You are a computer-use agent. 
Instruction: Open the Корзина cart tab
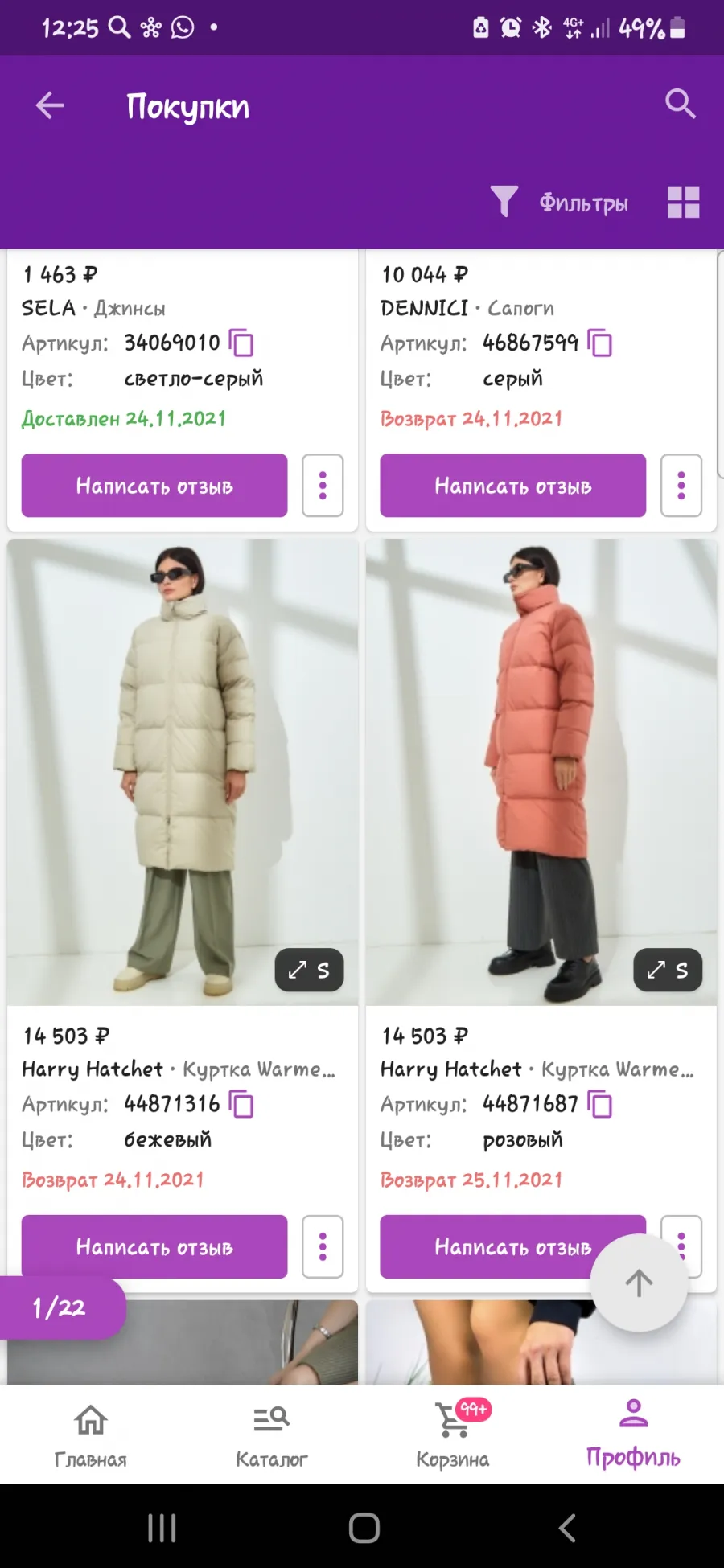pyautogui.click(x=453, y=1435)
